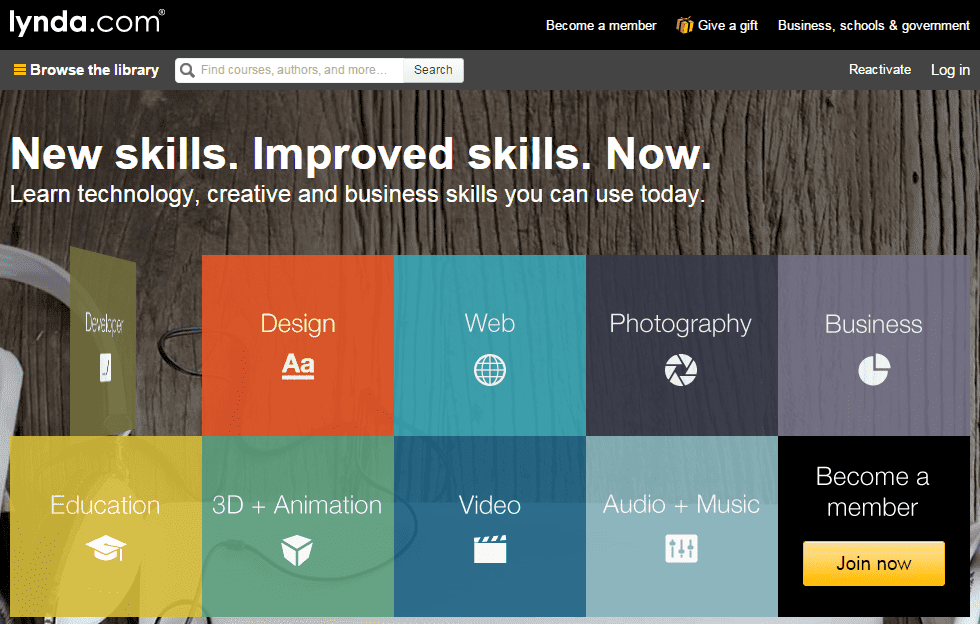Image resolution: width=980 pixels, height=624 pixels.
Task: Click the Join now button
Action: (x=874, y=563)
